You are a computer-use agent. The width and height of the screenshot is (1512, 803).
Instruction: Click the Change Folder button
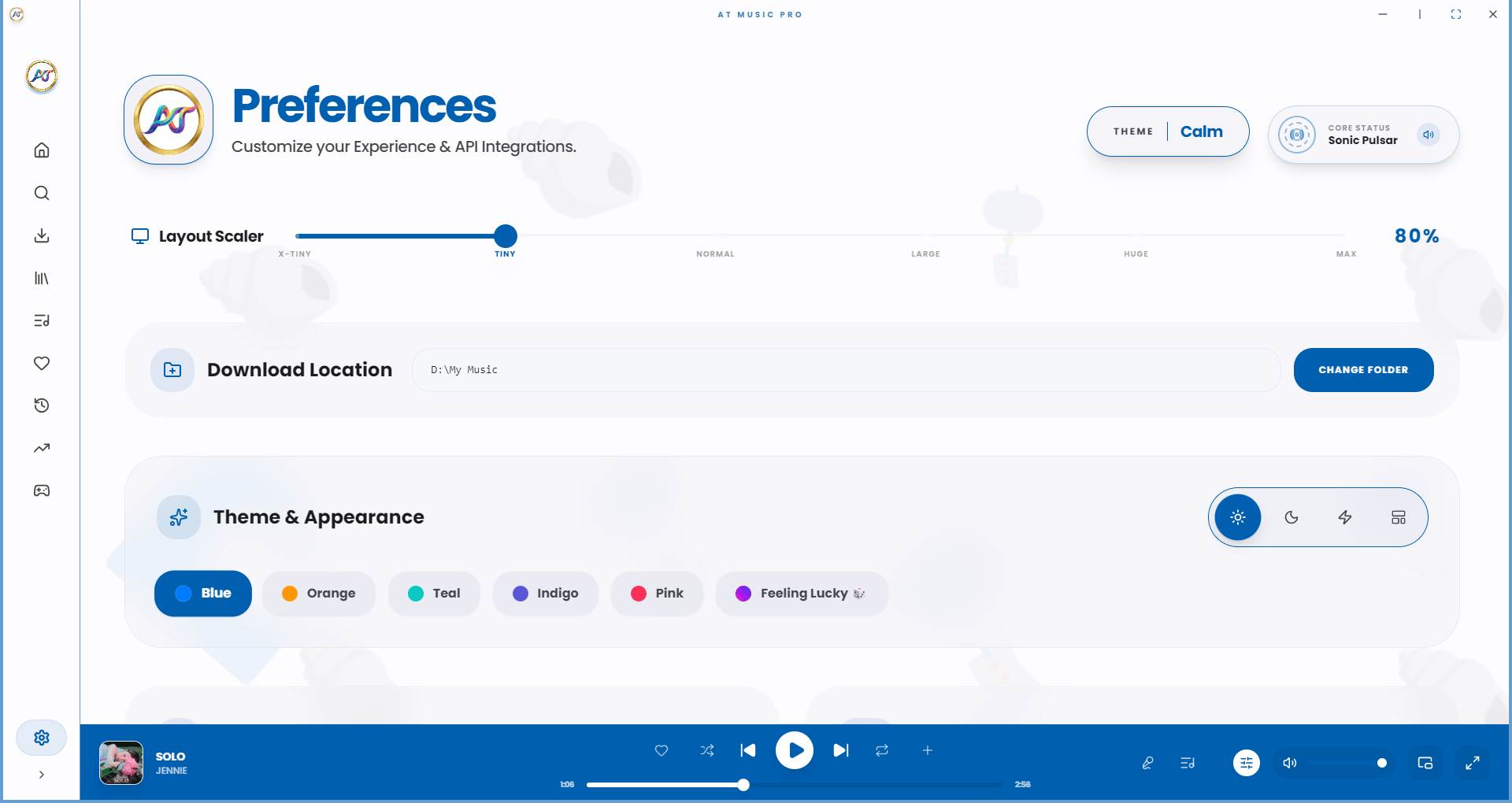1363,370
